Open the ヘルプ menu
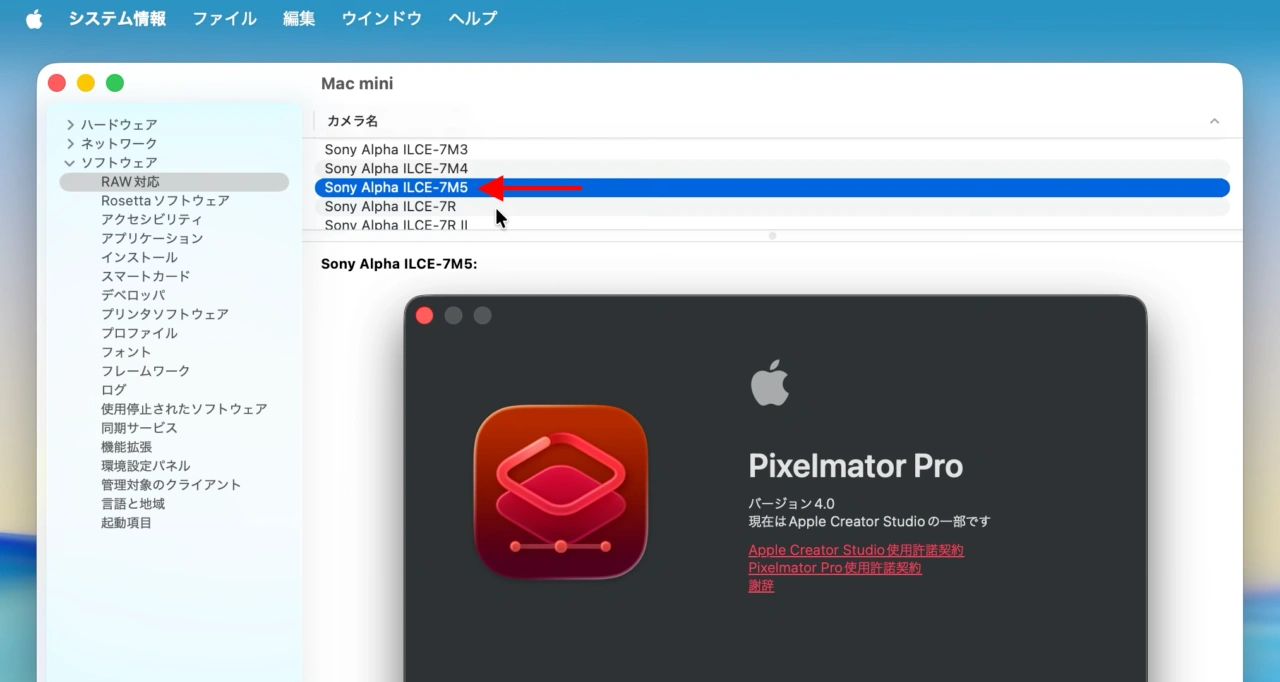This screenshot has height=682, width=1280. [472, 19]
